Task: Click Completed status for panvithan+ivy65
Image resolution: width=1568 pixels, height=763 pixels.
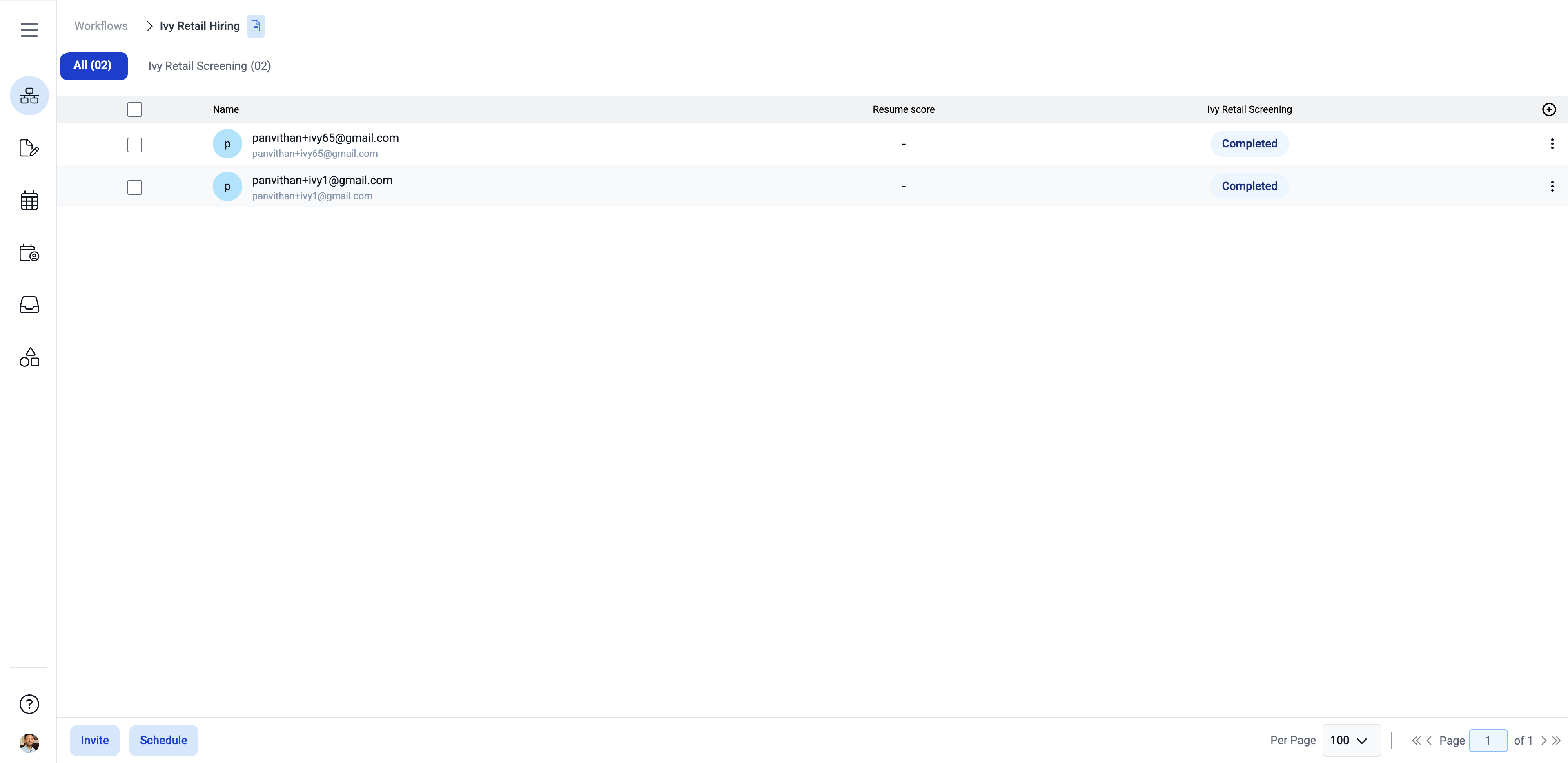Action: pyautogui.click(x=1249, y=144)
